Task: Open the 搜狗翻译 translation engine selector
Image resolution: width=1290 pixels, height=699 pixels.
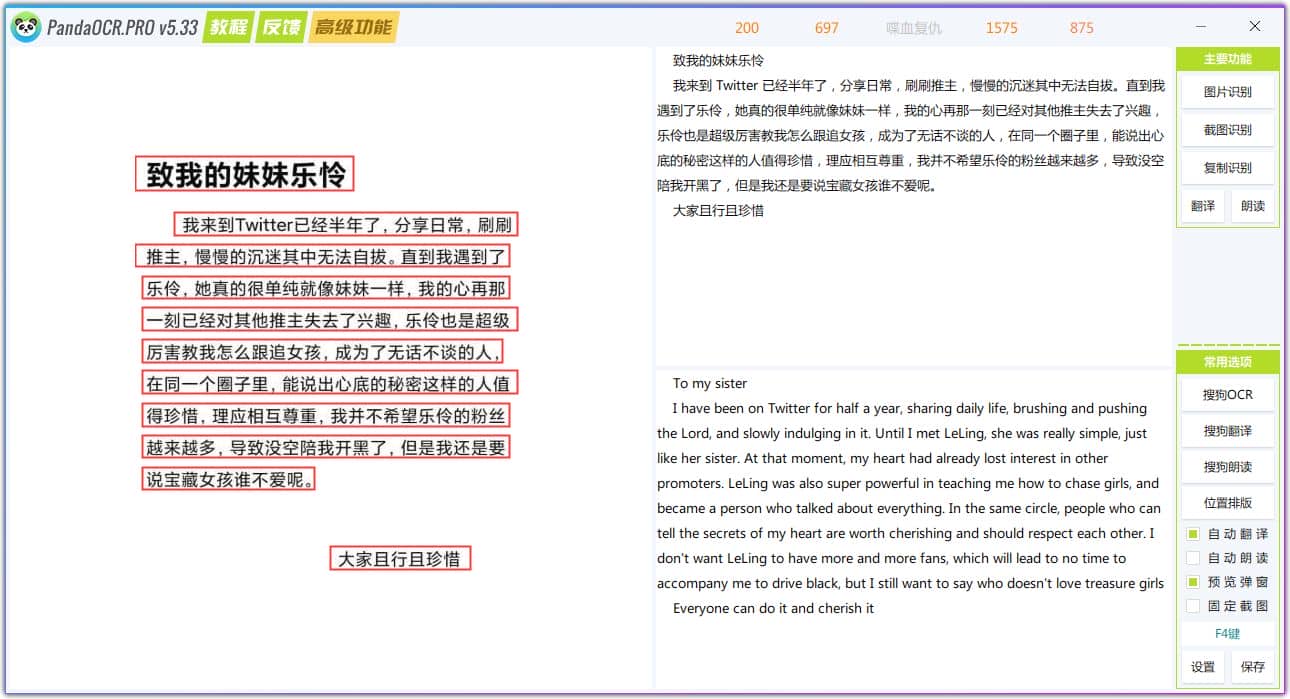Action: pos(1227,431)
